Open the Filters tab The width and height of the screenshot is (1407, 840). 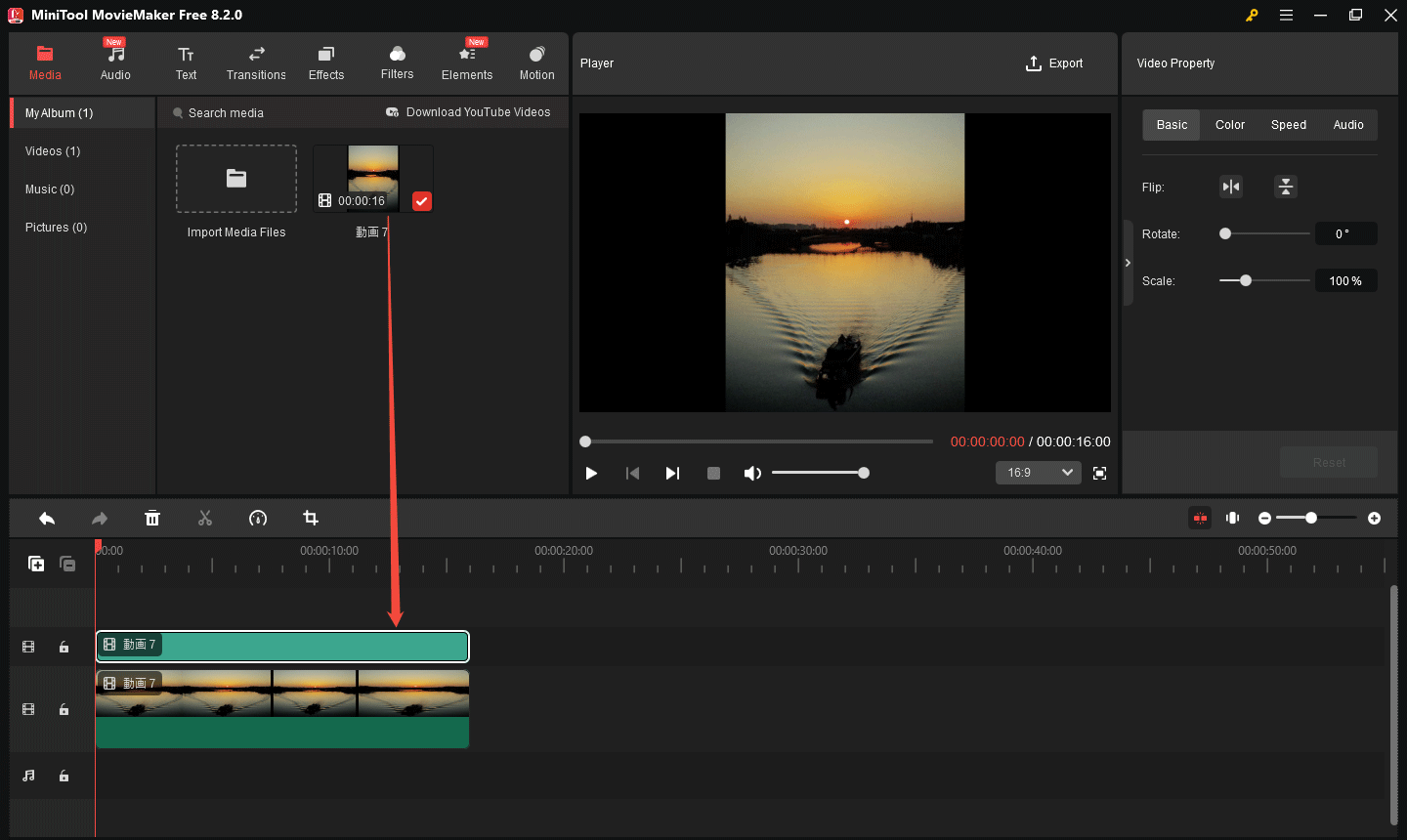[397, 63]
